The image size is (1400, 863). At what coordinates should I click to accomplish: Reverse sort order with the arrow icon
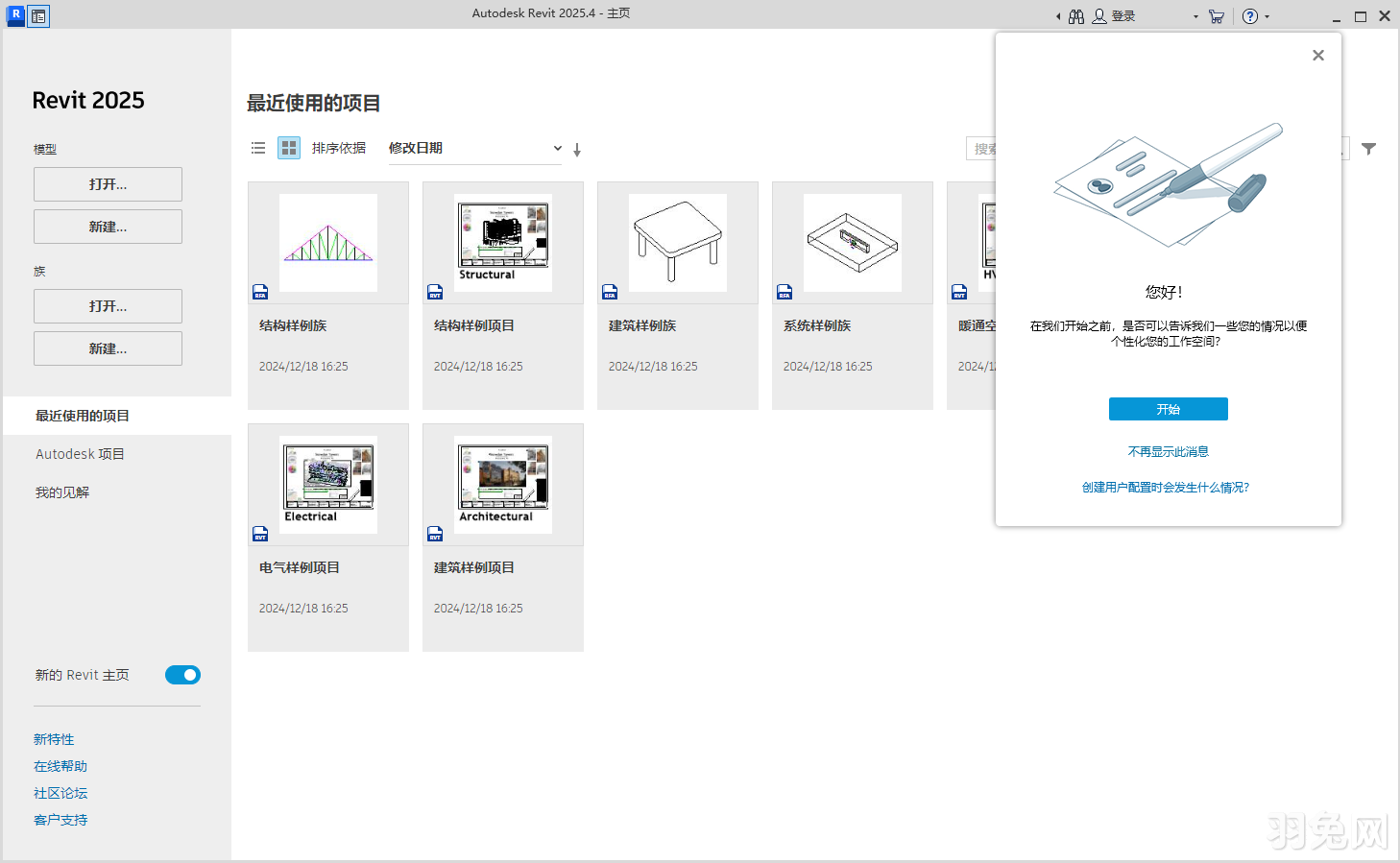click(x=577, y=149)
